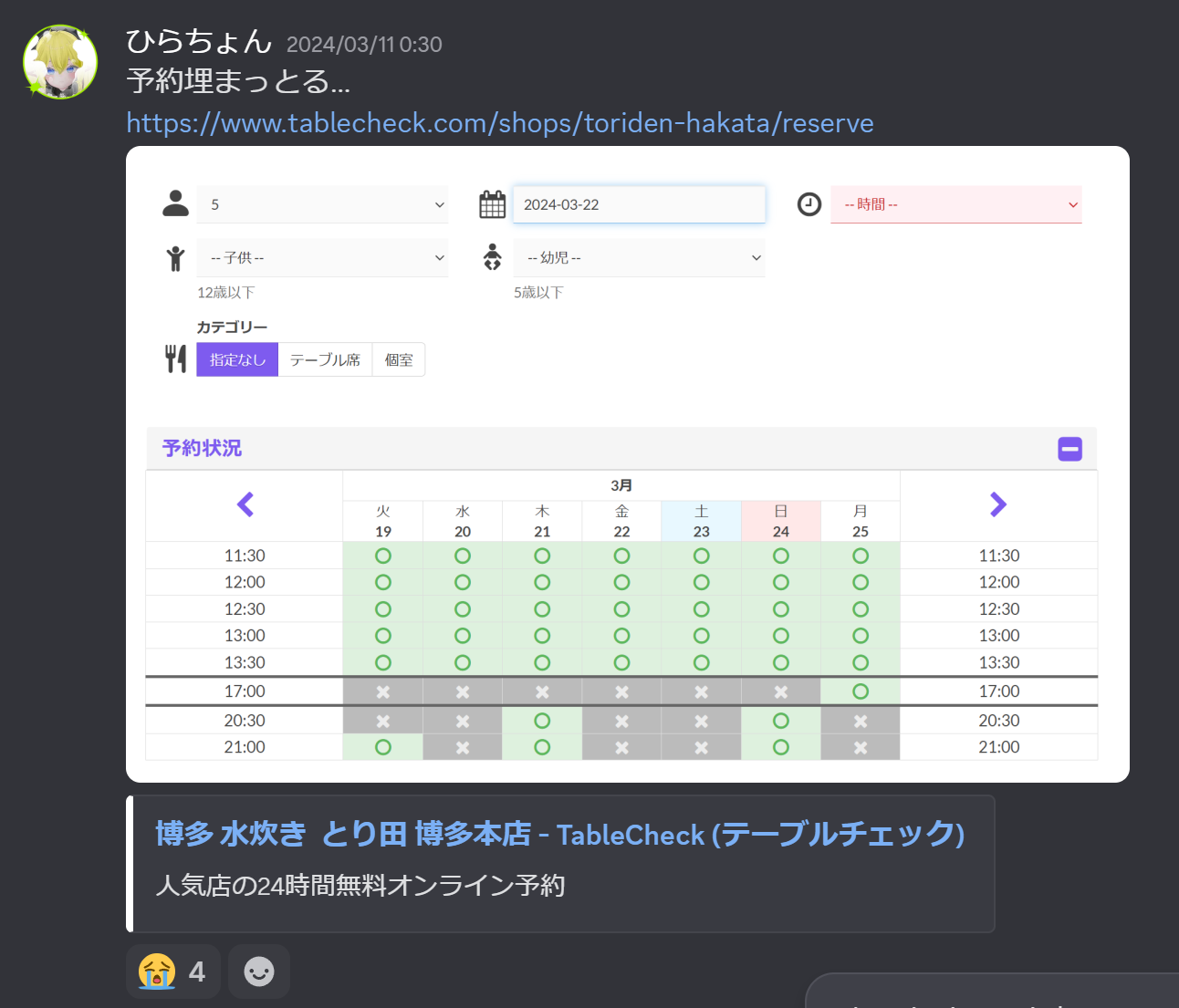The image size is (1179, 1008).
Task: Open the 博多 水炊き とり田 embed title
Action: [559, 834]
